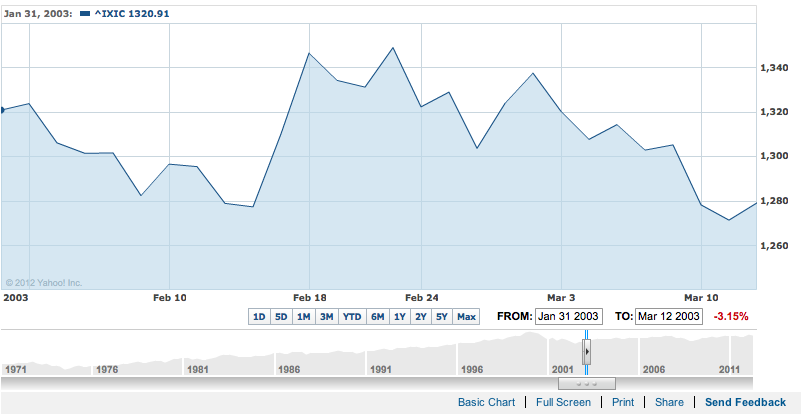Click the scrollbar thumb below the timeline
This screenshot has width=806, height=417.
pos(587,383)
